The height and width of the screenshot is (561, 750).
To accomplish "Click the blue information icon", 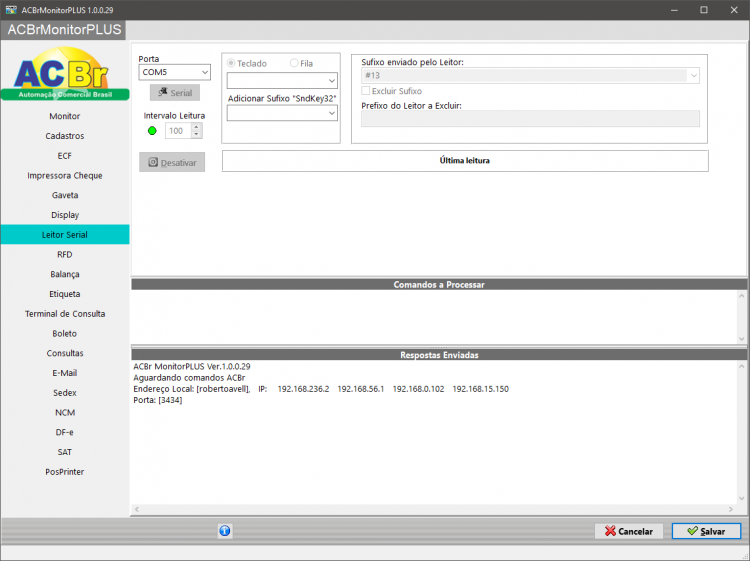I will (x=225, y=530).
